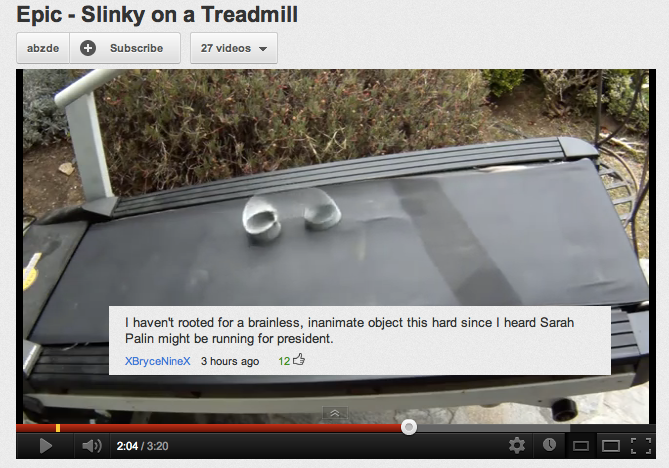Mute audio using the speaker icon
The width and height of the screenshot is (669, 468).
(x=92, y=446)
